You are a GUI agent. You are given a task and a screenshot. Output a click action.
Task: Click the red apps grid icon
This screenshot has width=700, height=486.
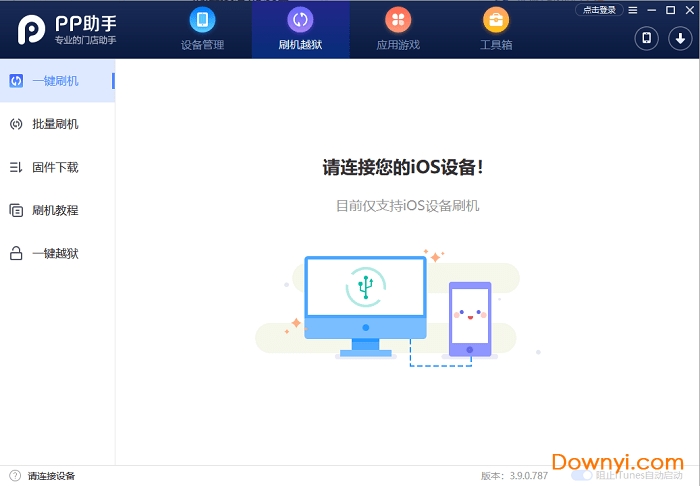click(398, 20)
